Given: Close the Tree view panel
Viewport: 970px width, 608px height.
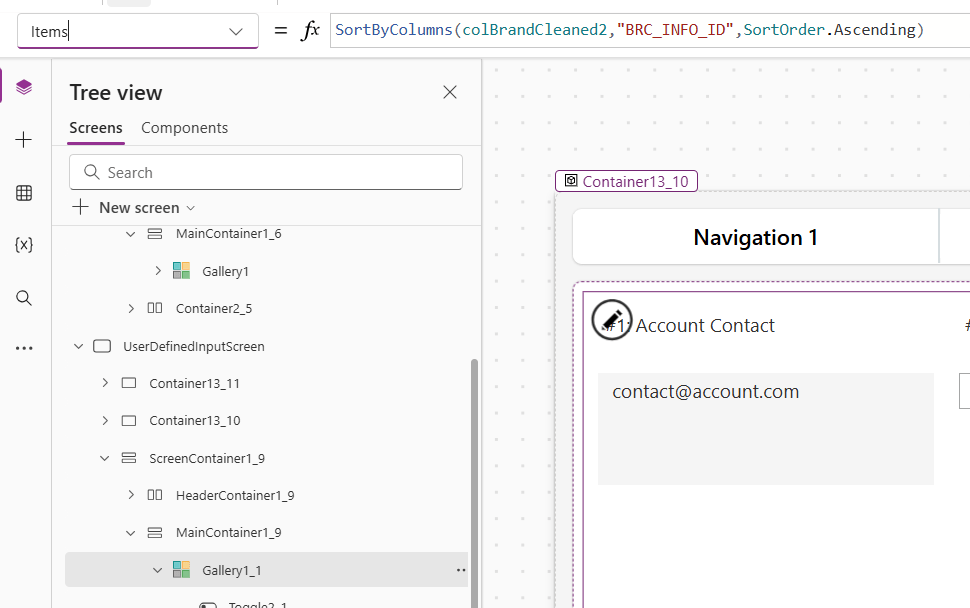Looking at the screenshot, I should coord(450,92).
